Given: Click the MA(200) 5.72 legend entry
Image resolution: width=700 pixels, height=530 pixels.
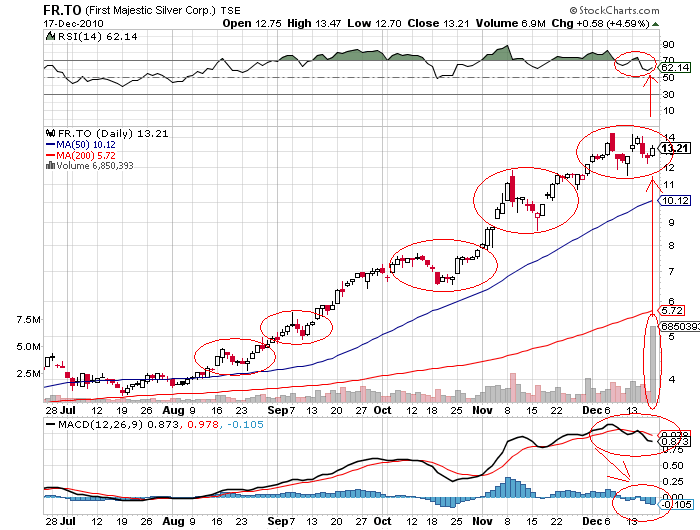Looking at the screenshot, I should pos(81,155).
